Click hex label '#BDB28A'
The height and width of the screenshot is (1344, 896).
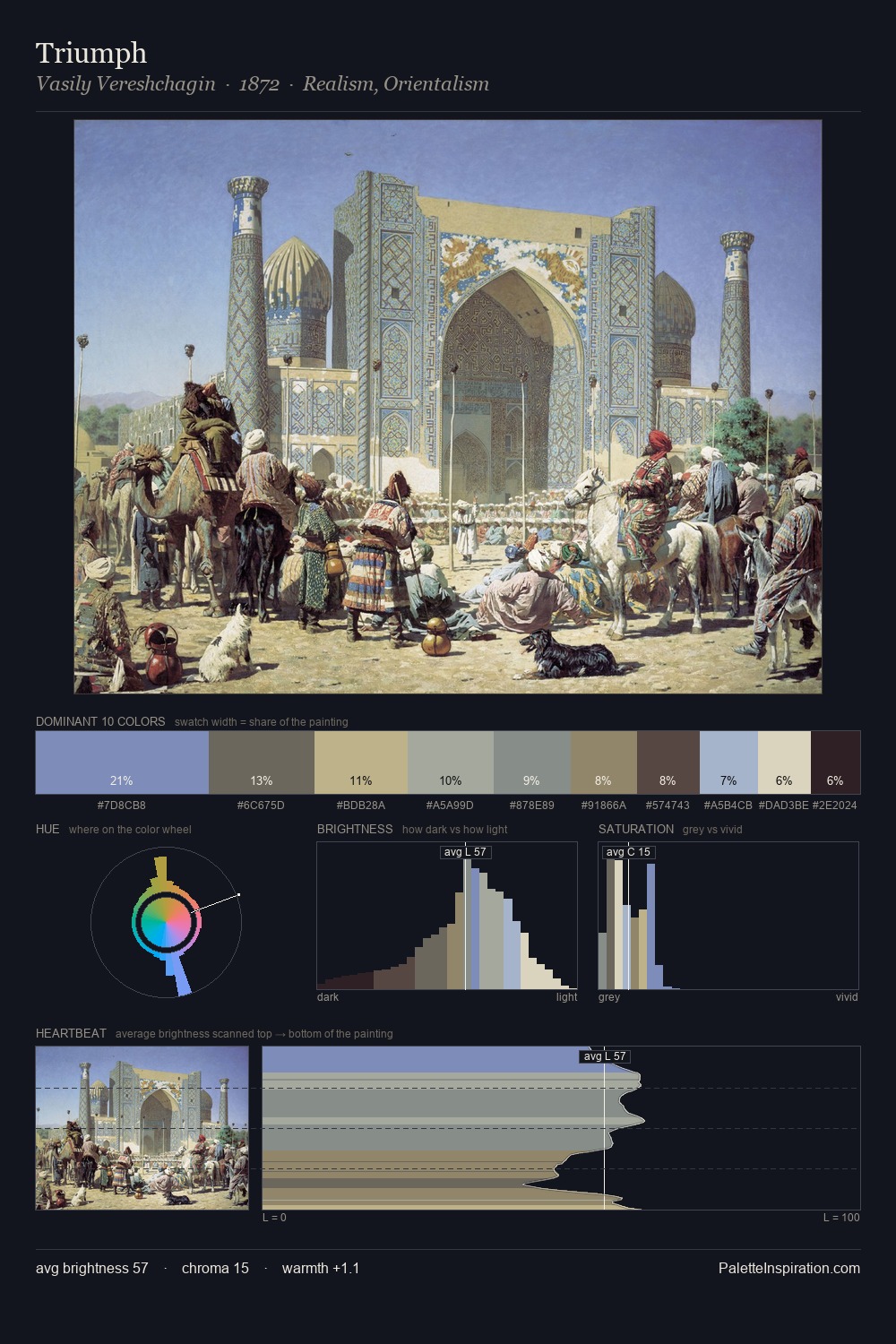coord(361,806)
